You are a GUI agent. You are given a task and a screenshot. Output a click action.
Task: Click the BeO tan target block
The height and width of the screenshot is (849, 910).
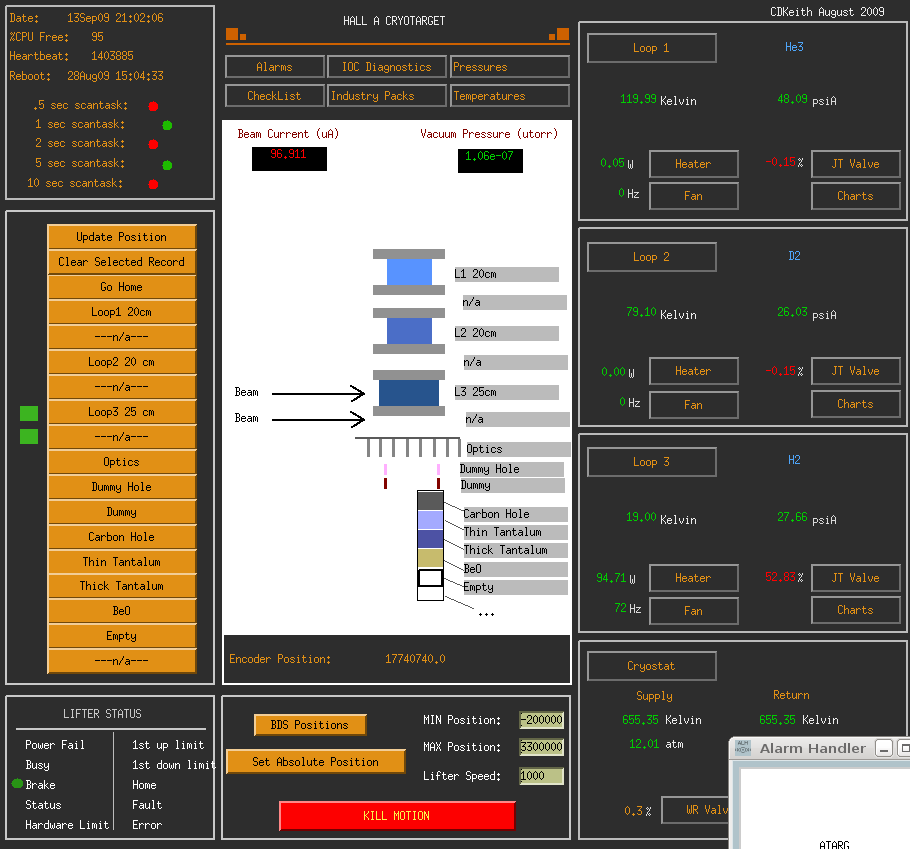tap(430, 558)
